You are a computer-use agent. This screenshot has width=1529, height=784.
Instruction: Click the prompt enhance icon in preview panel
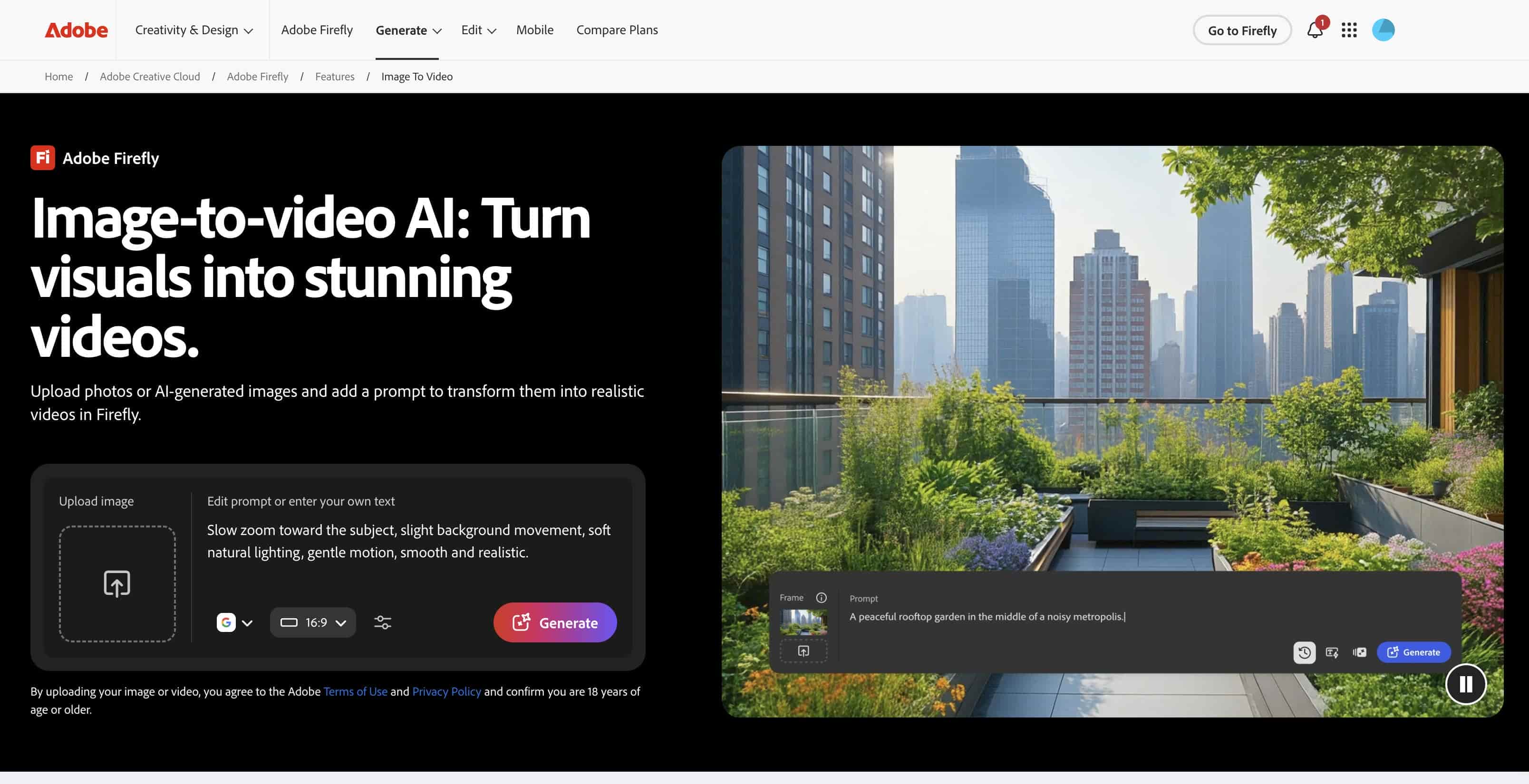click(1332, 652)
